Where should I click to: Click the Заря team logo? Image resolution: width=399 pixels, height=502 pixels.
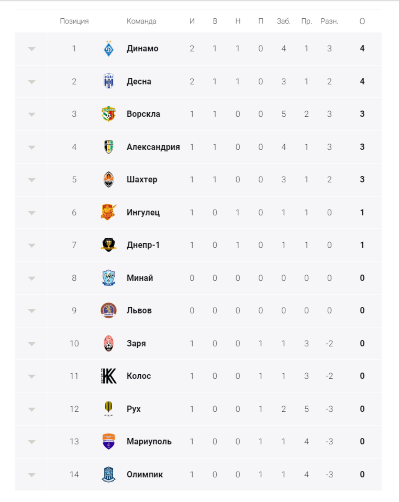click(x=109, y=343)
